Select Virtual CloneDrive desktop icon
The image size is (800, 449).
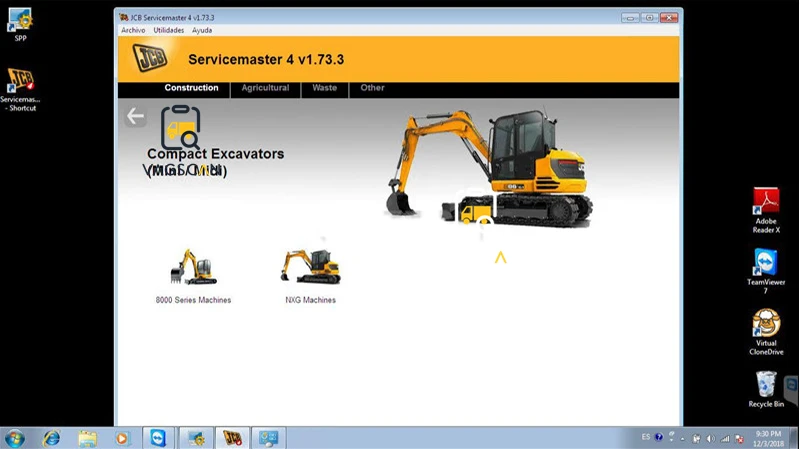click(x=766, y=332)
